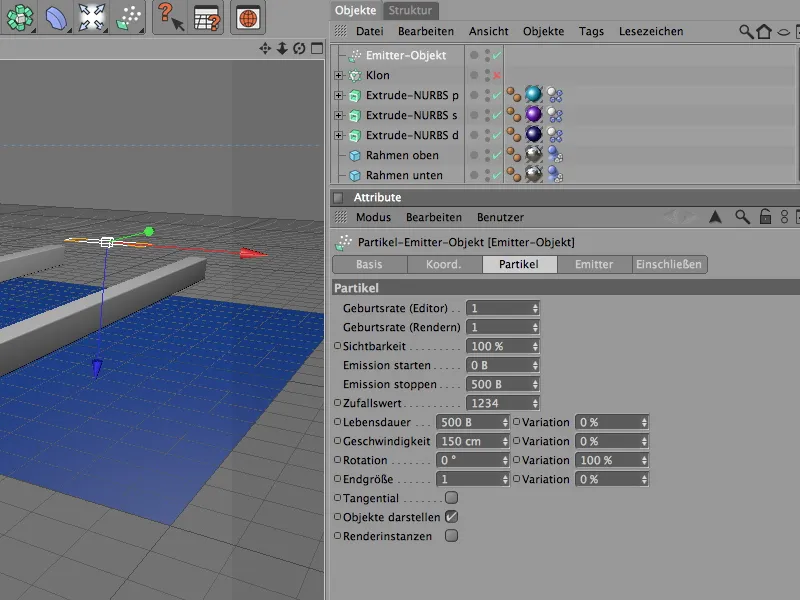The width and height of the screenshot is (800, 600).
Task: Open the particle emitter palette icon
Action: (x=130, y=17)
